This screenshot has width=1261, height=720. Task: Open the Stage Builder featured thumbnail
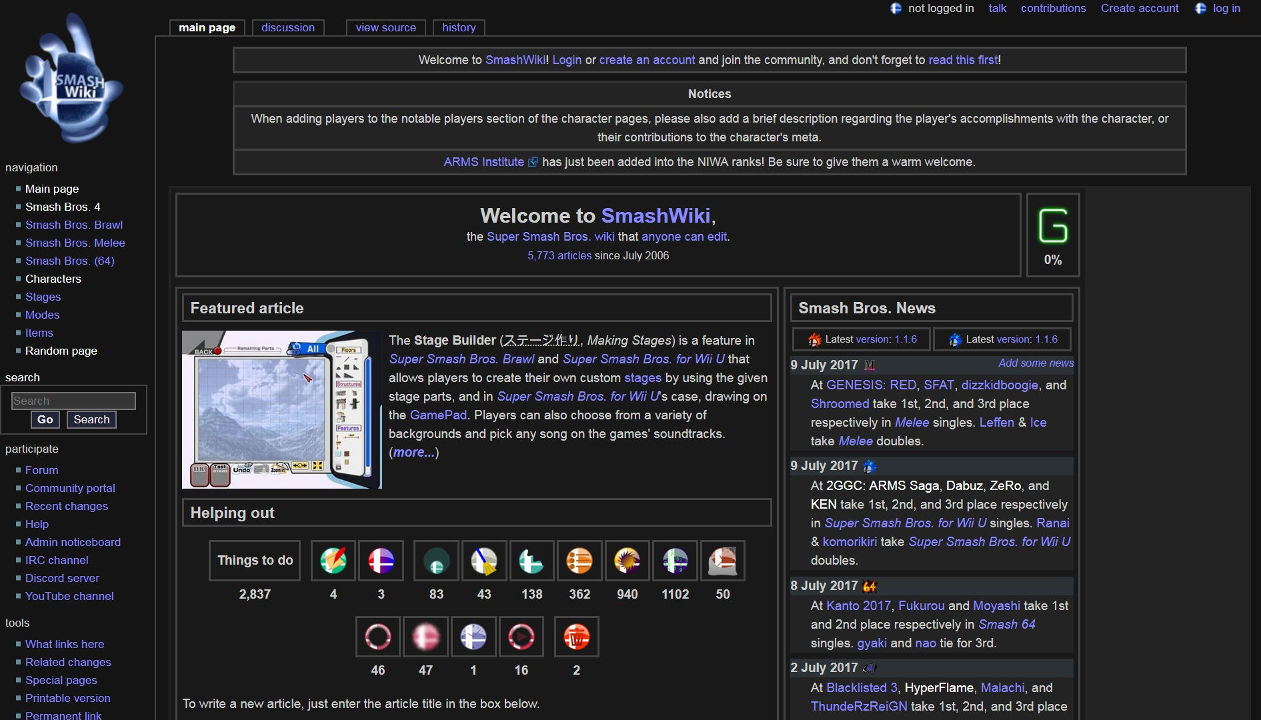[282, 410]
